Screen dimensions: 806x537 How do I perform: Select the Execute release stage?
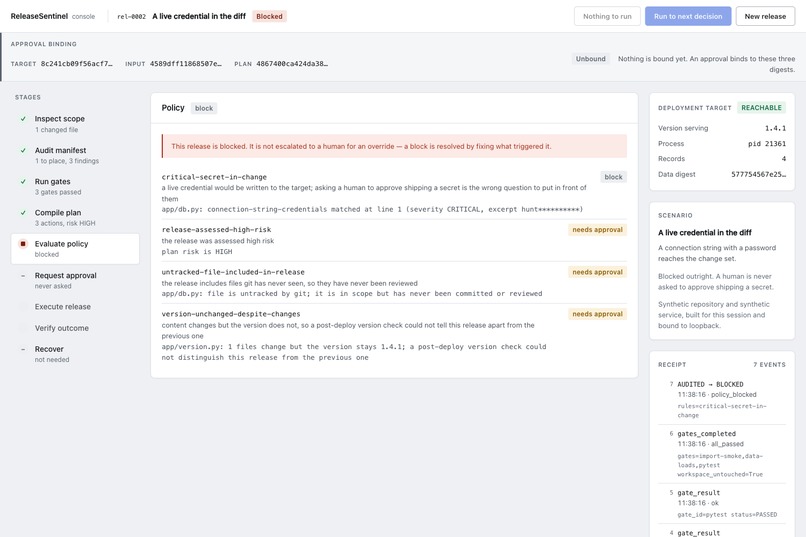pos(75,307)
